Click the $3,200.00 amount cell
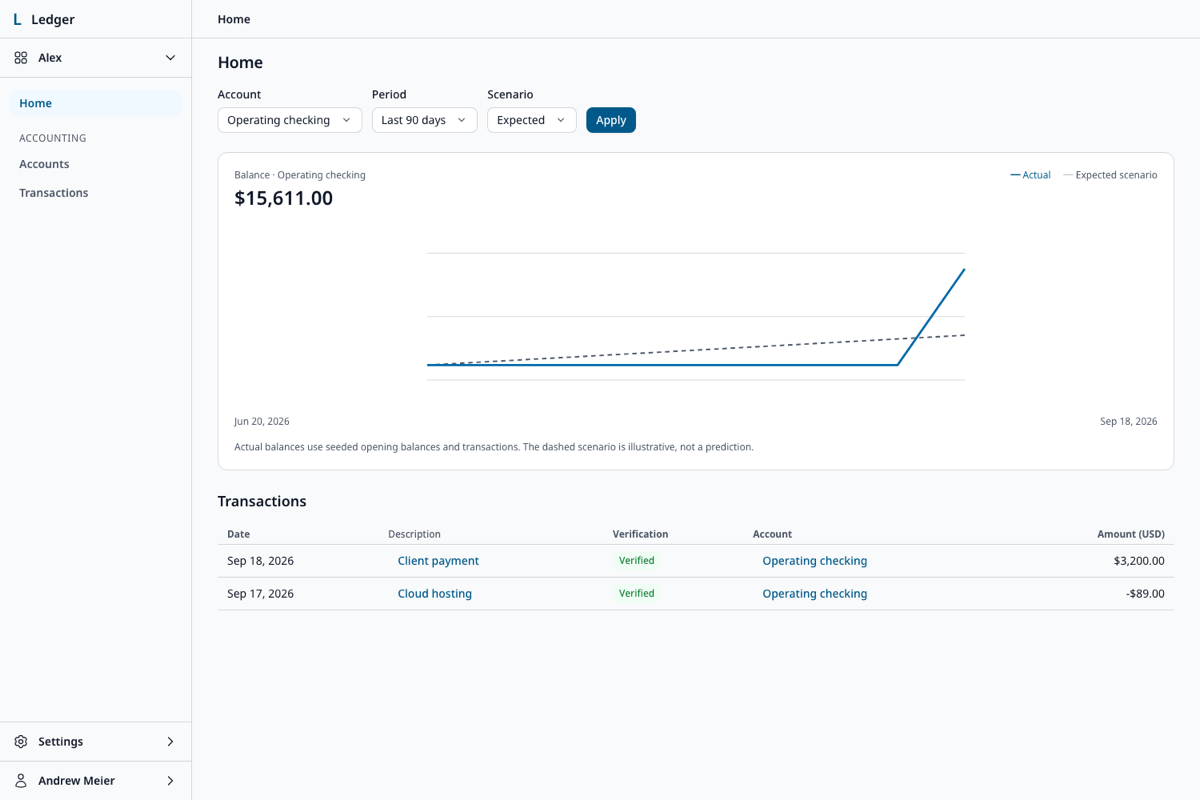 (1139, 561)
